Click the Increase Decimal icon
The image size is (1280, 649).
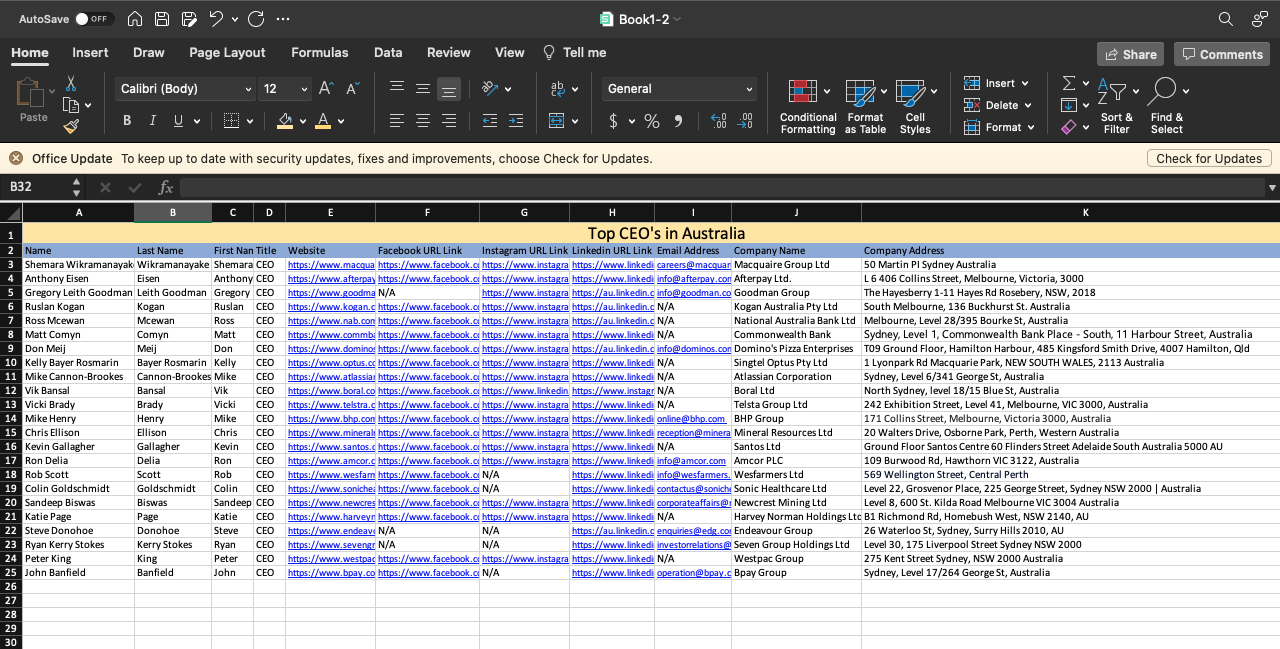point(718,121)
